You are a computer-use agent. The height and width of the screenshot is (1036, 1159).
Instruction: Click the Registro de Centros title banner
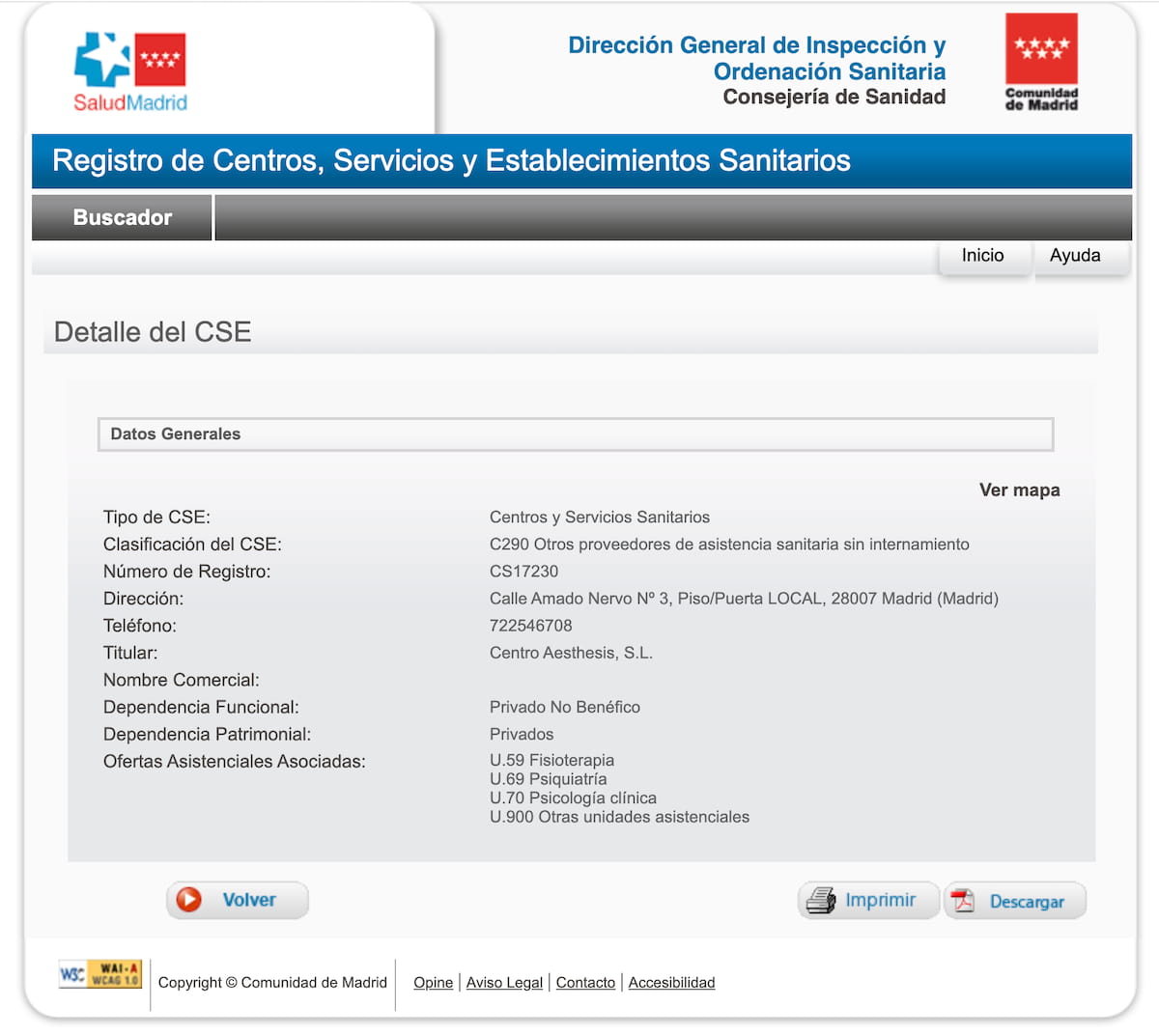(x=451, y=160)
